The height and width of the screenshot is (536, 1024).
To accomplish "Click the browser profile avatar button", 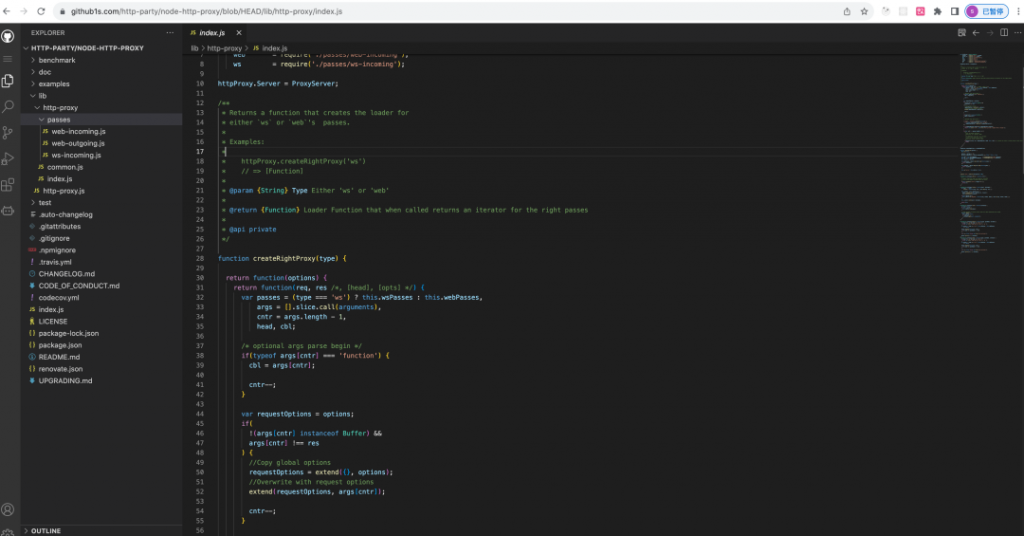I will tap(986, 11).
